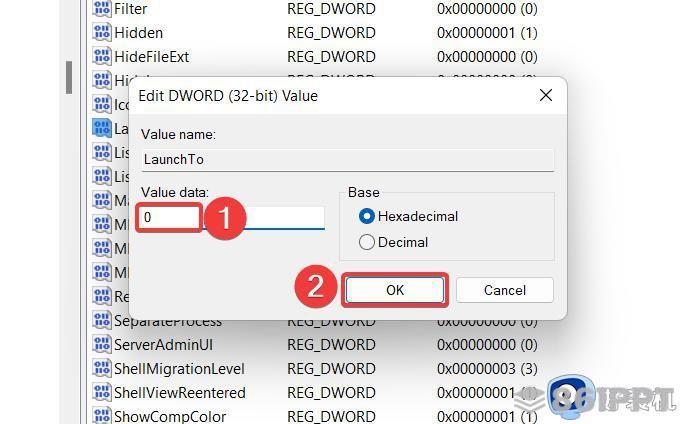Screen dimensions: 684x424
Task: Select the Filter entry name
Action: [130, 9]
